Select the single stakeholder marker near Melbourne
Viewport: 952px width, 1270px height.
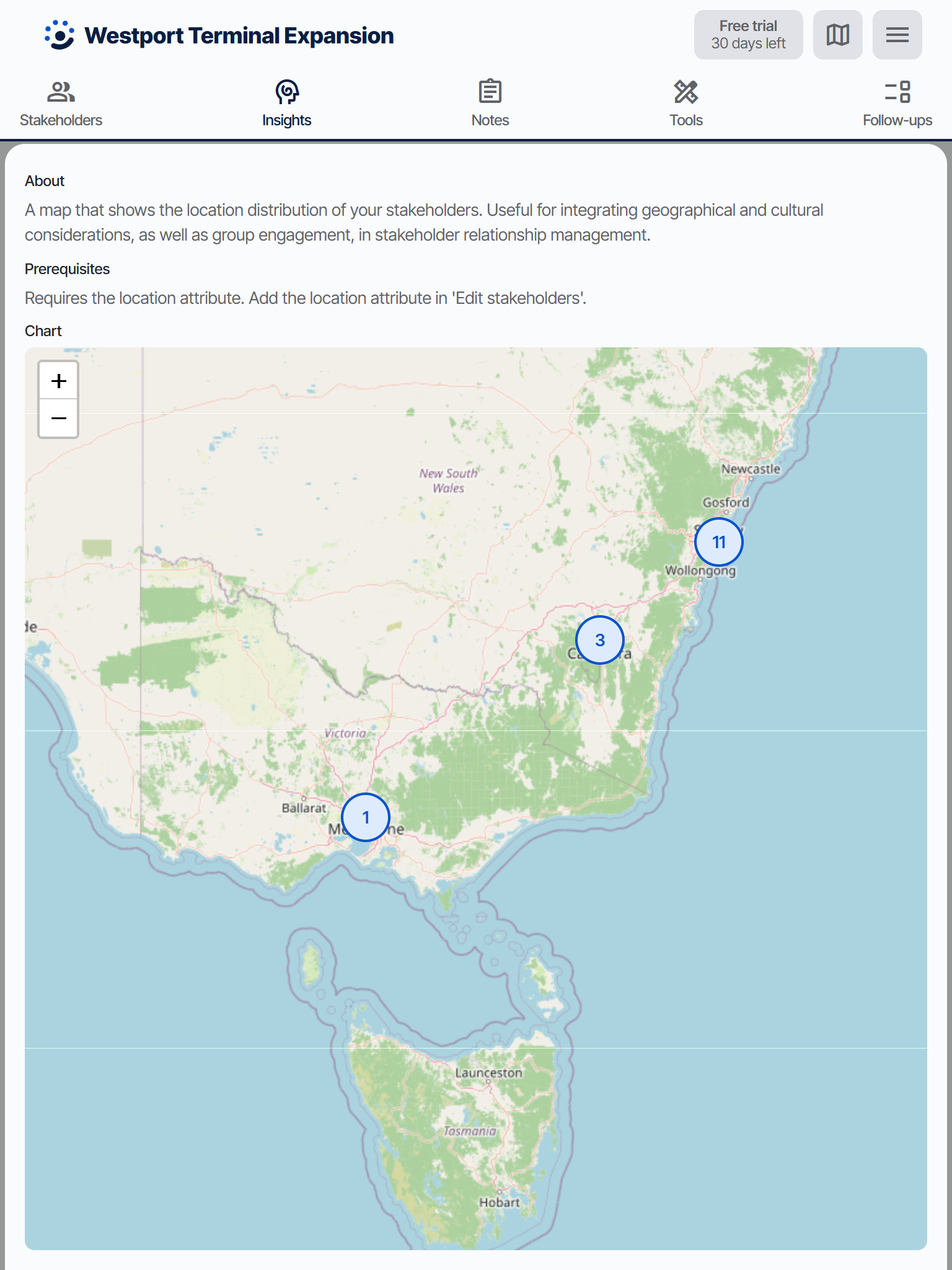[x=366, y=817]
